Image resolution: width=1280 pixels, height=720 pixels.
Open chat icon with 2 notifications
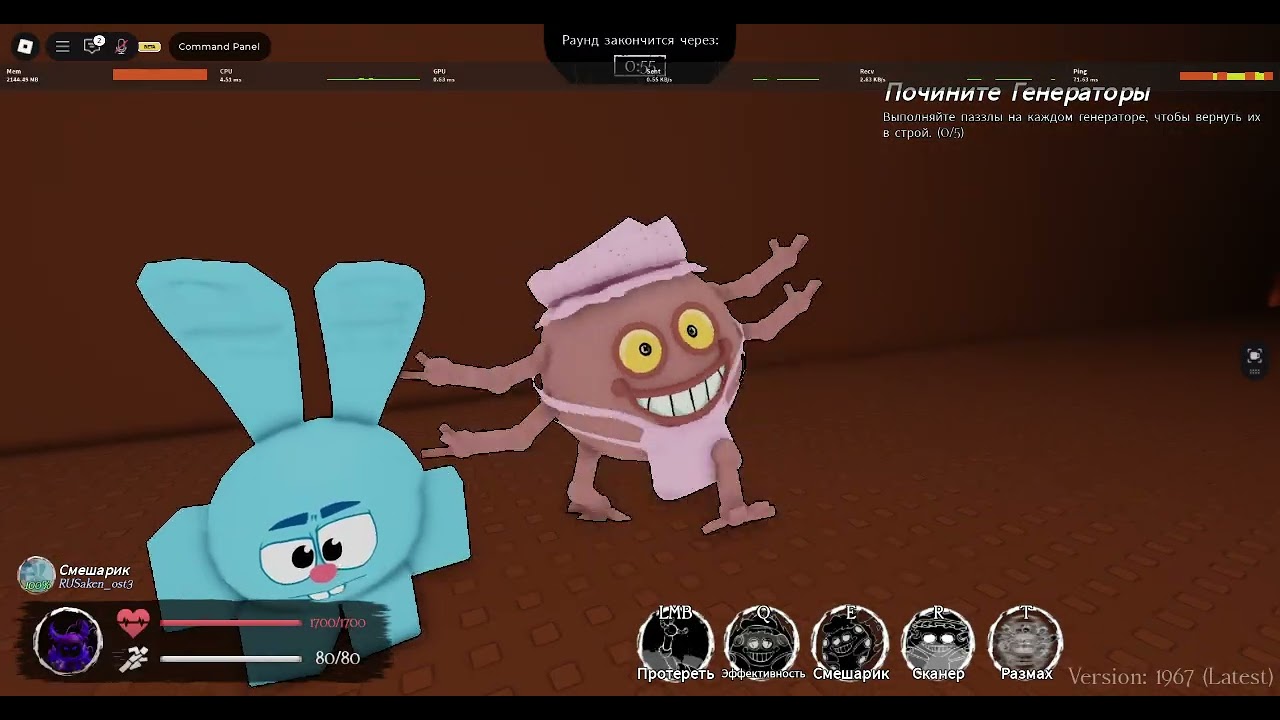click(x=92, y=46)
